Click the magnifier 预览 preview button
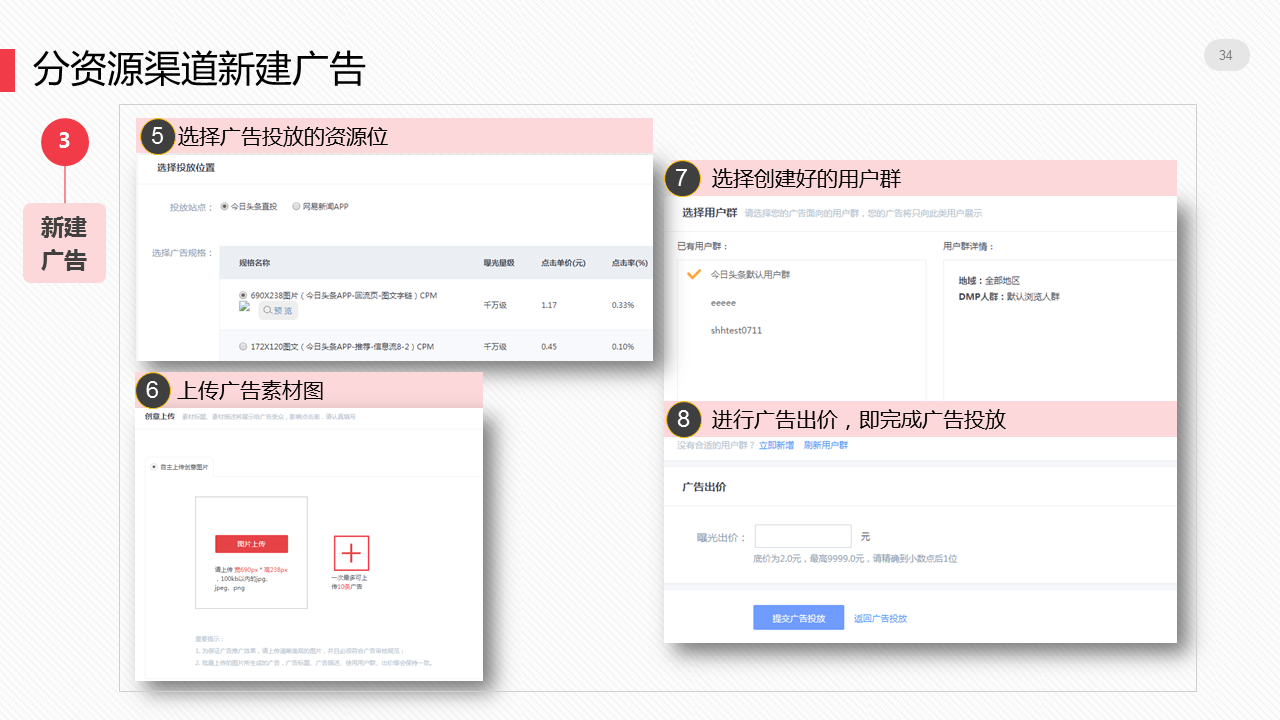The image size is (1280, 720). [278, 311]
